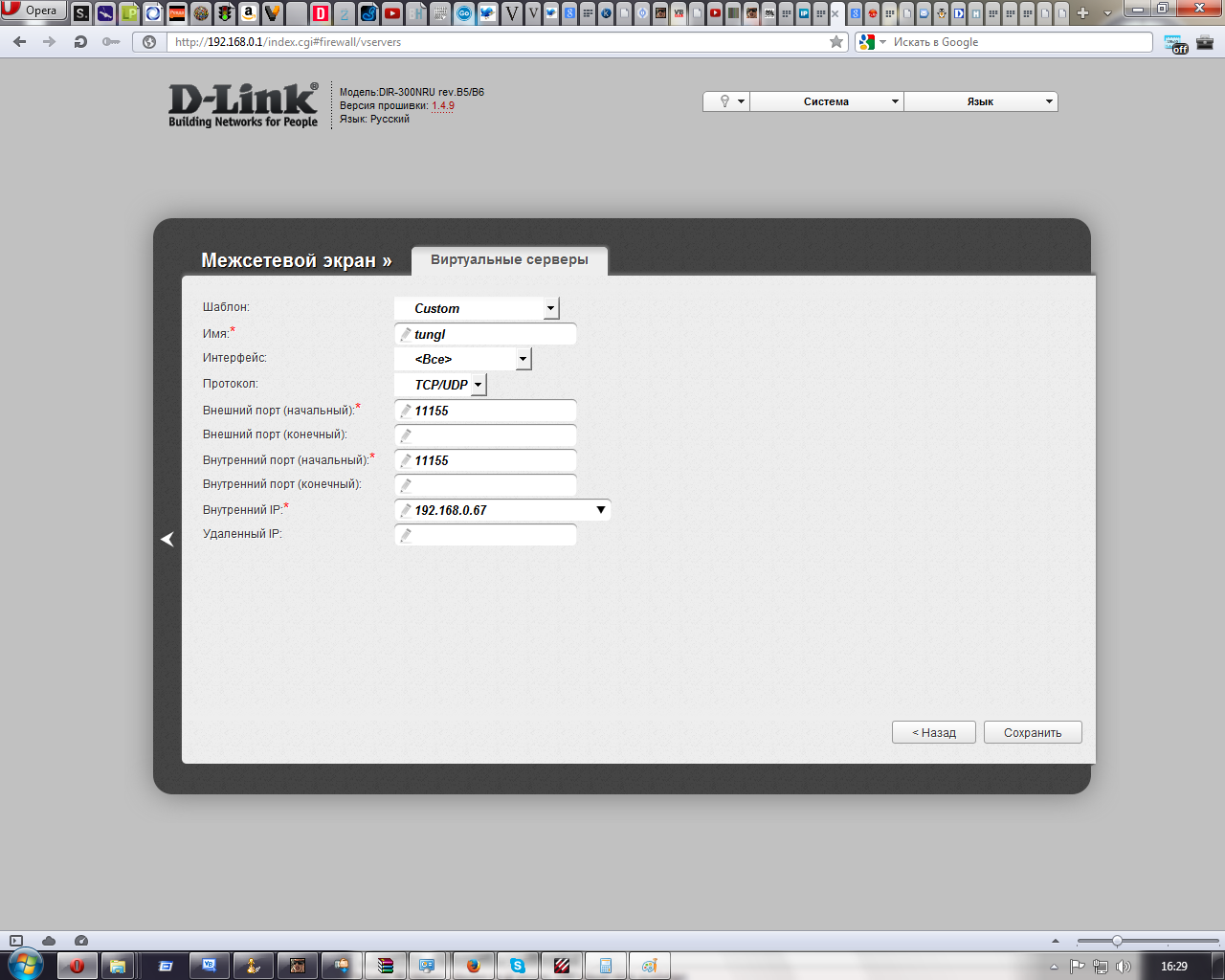Open the Шаблон dropdown showing Custom
Image resolution: width=1225 pixels, height=980 pixels.
tap(550, 308)
